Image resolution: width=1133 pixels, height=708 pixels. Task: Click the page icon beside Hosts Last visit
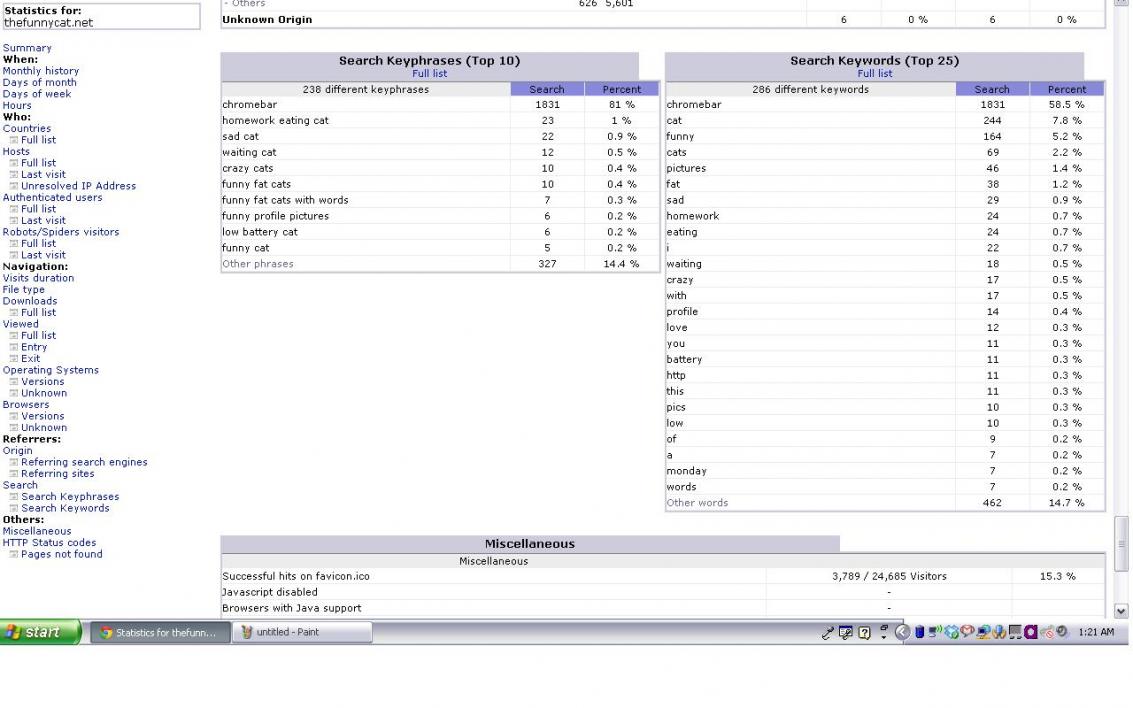click(14, 175)
